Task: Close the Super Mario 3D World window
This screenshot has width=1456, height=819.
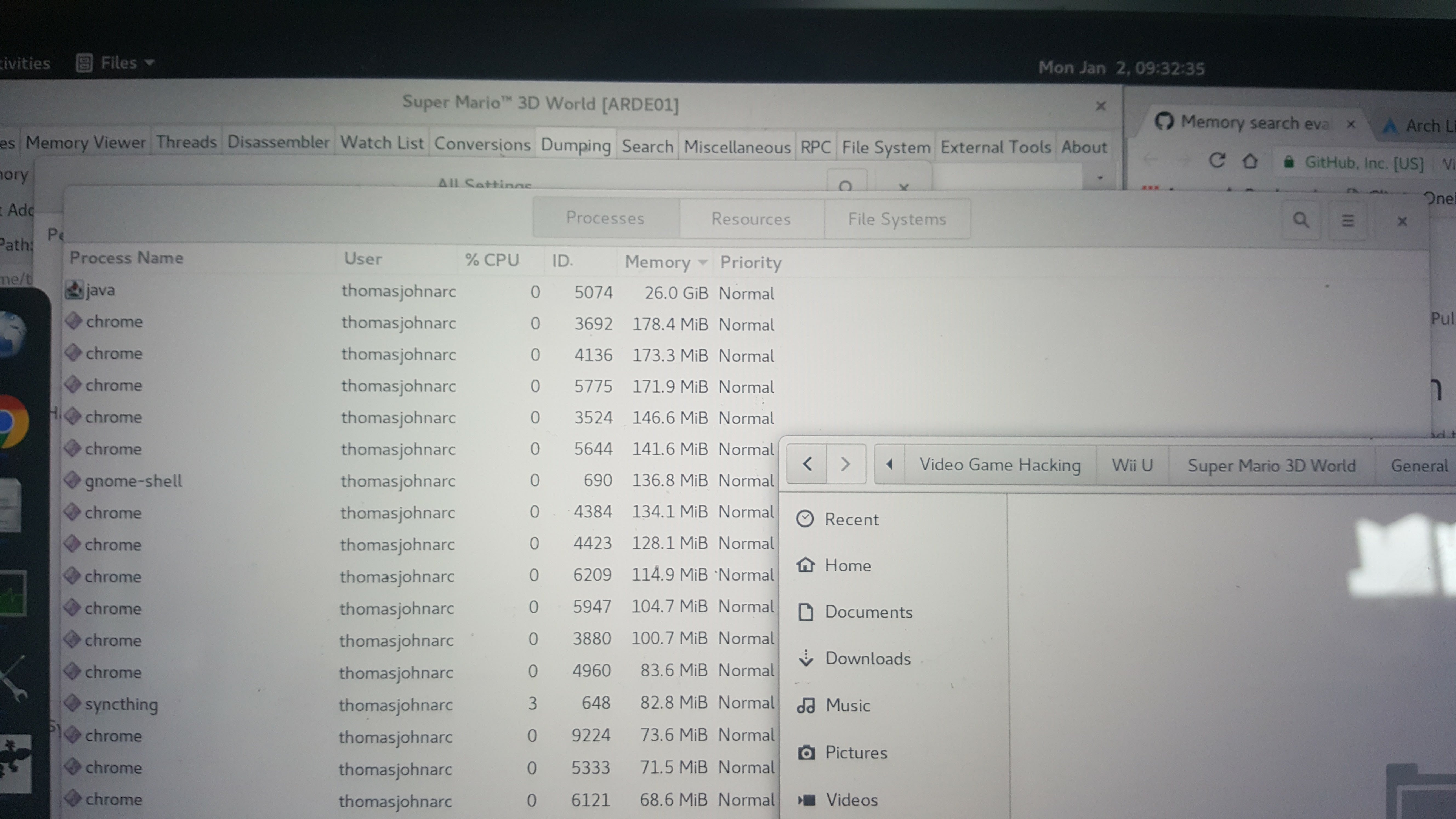Action: tap(1100, 106)
